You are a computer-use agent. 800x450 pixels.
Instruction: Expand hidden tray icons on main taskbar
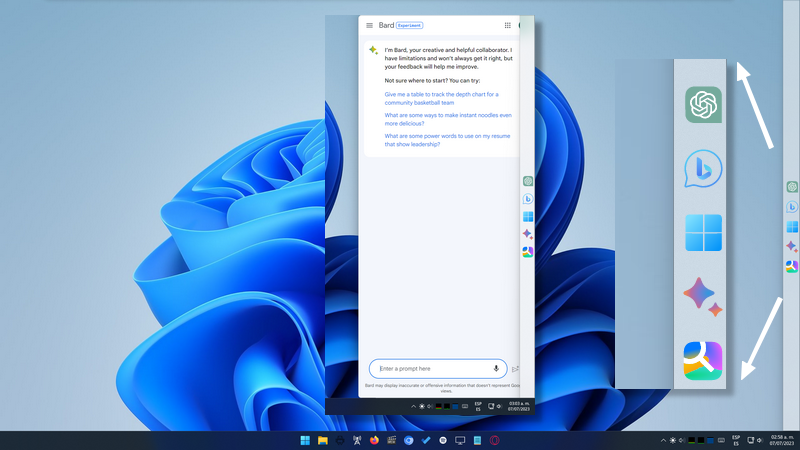(663, 440)
